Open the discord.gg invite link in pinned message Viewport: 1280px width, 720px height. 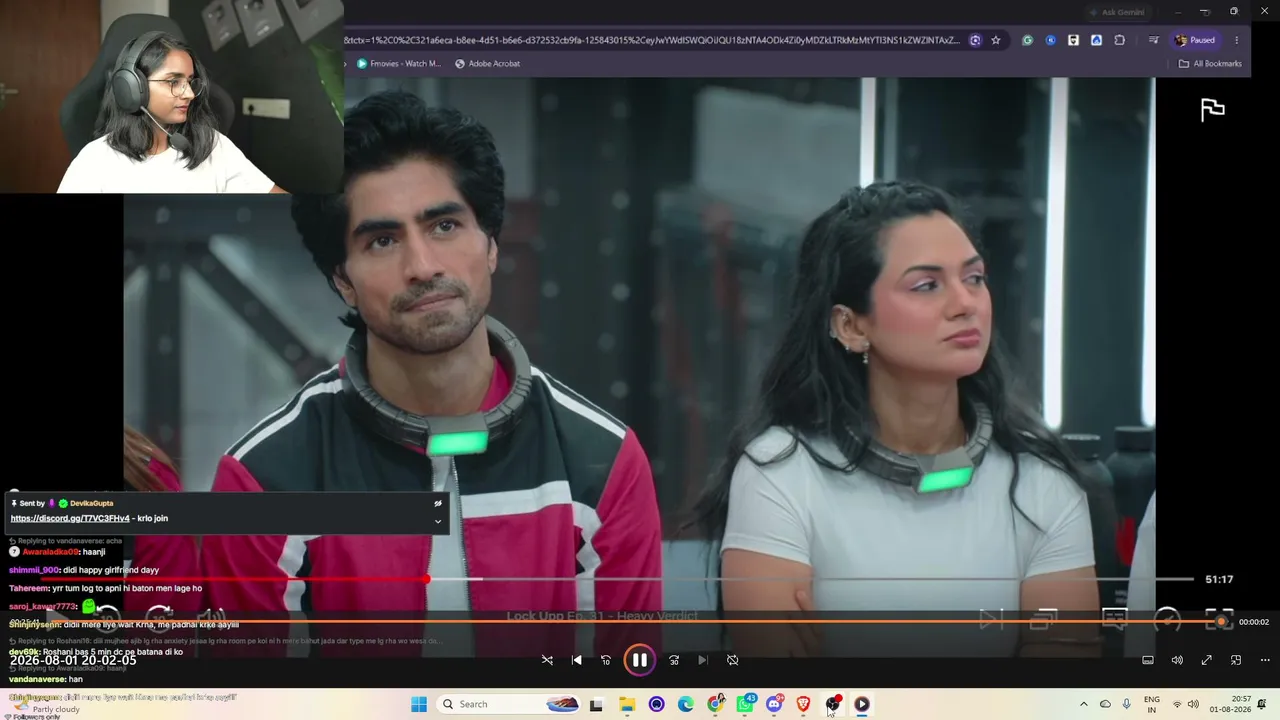coord(70,518)
